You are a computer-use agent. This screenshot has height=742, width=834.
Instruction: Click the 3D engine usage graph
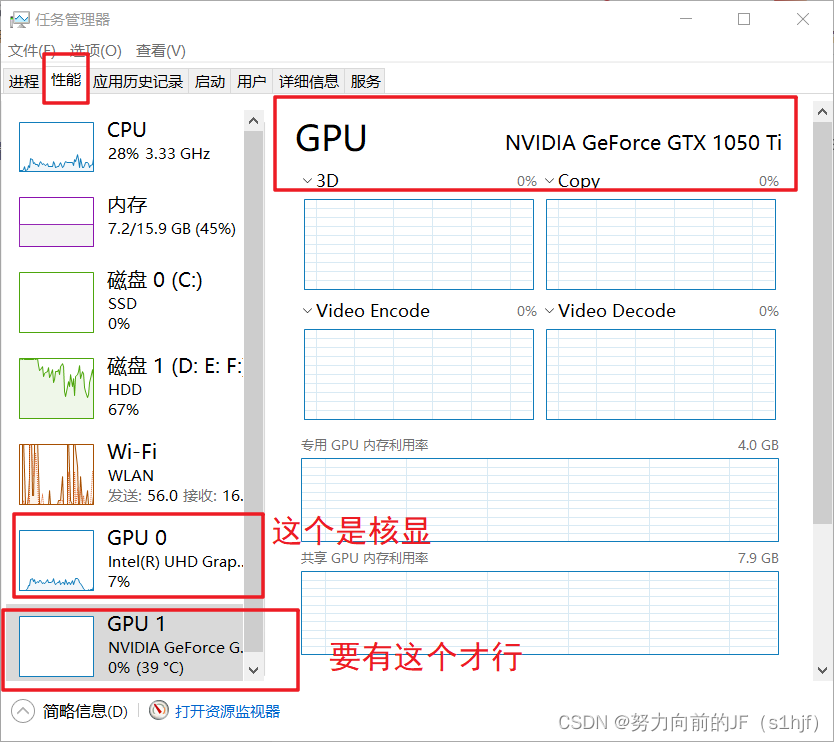point(419,245)
